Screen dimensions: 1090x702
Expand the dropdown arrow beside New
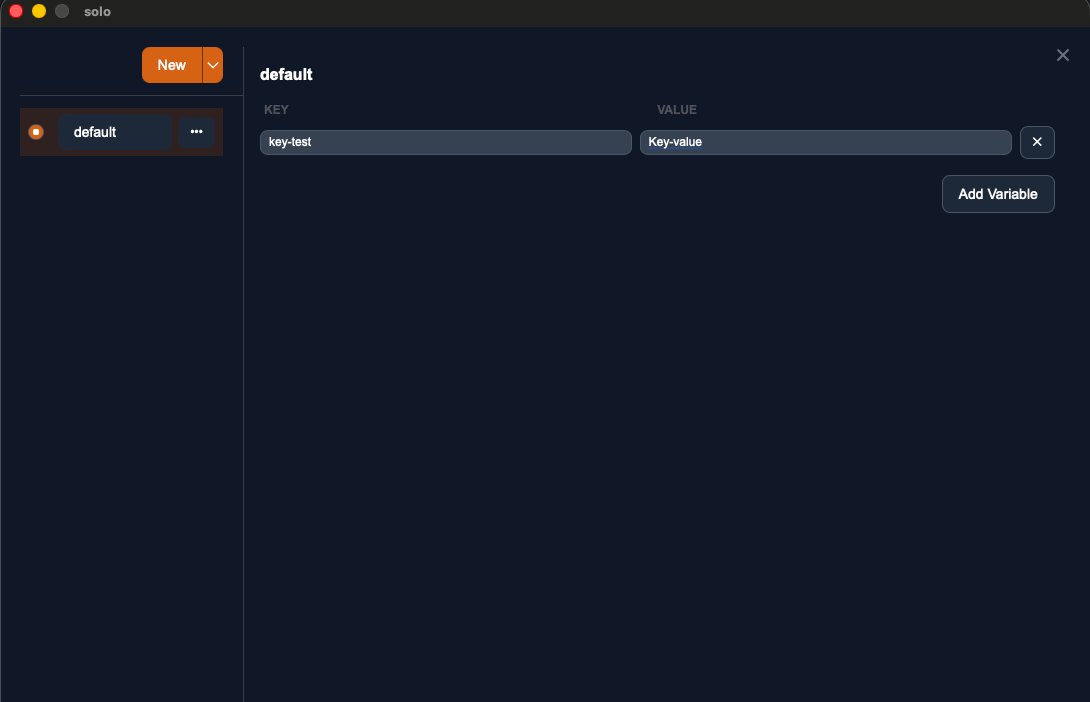[213, 65]
